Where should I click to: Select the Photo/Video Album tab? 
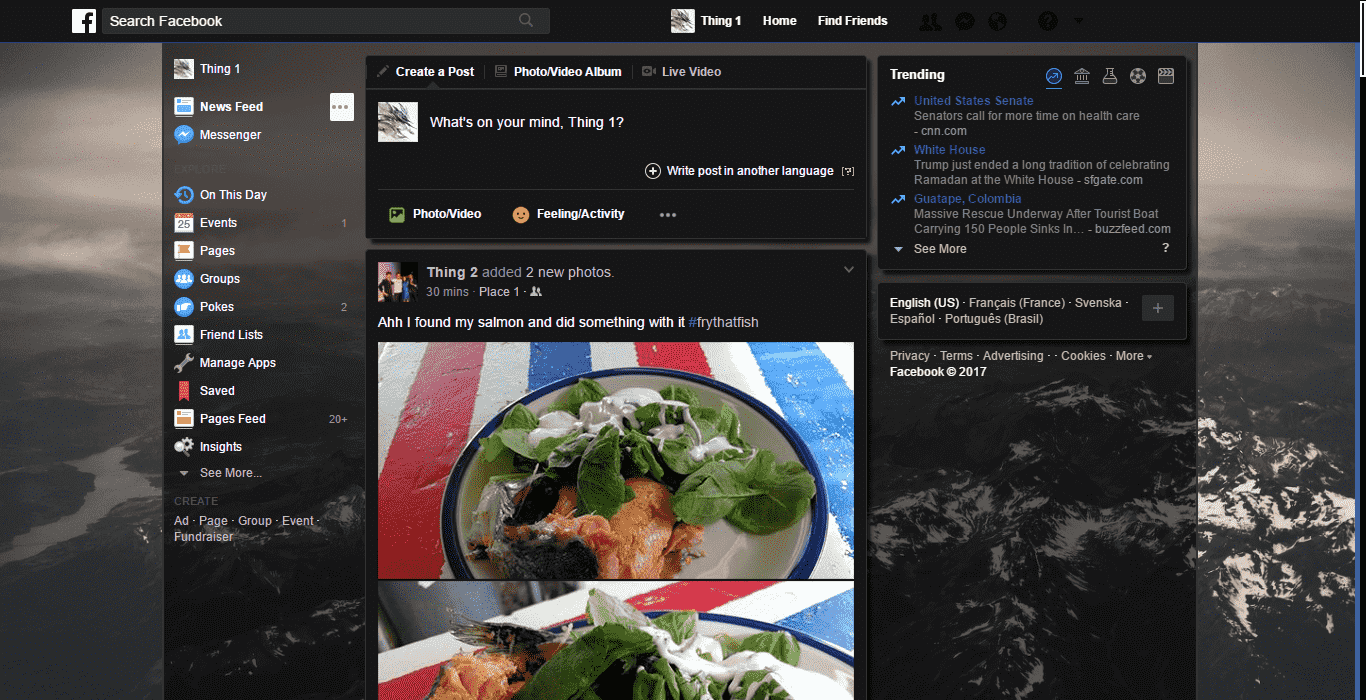(558, 72)
